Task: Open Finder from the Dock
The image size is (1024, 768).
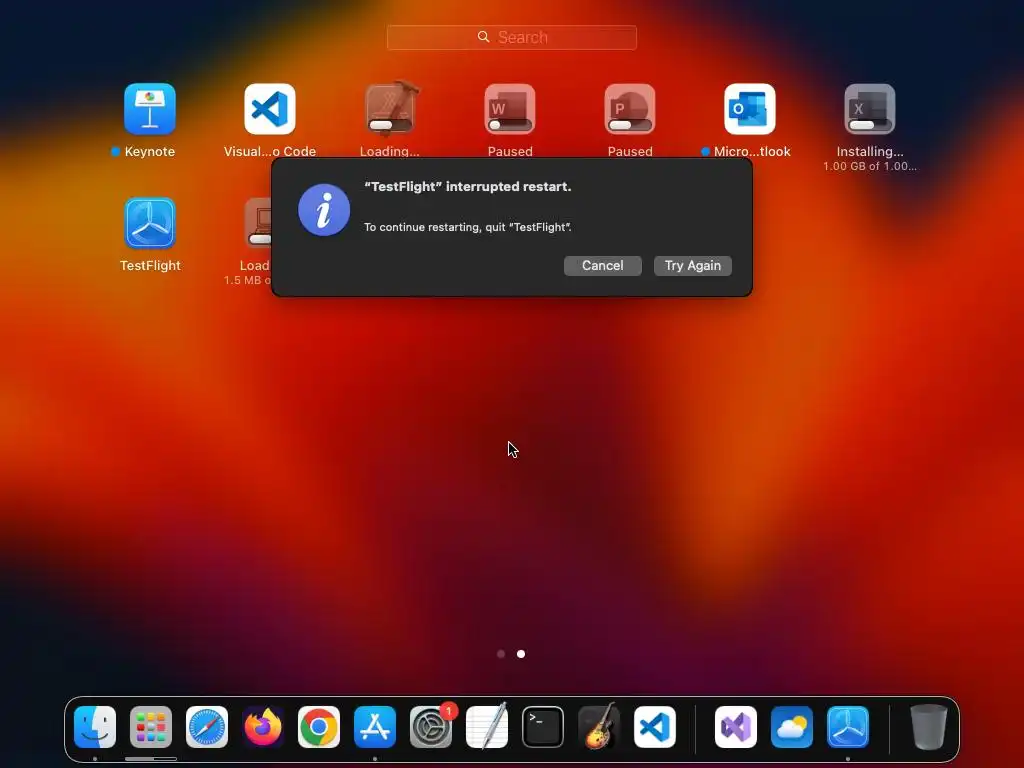Action: tap(95, 727)
